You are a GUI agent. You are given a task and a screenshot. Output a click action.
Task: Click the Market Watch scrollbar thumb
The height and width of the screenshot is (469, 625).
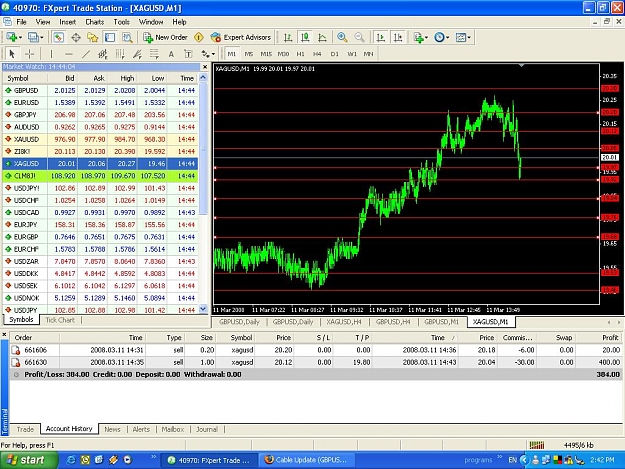click(203, 148)
